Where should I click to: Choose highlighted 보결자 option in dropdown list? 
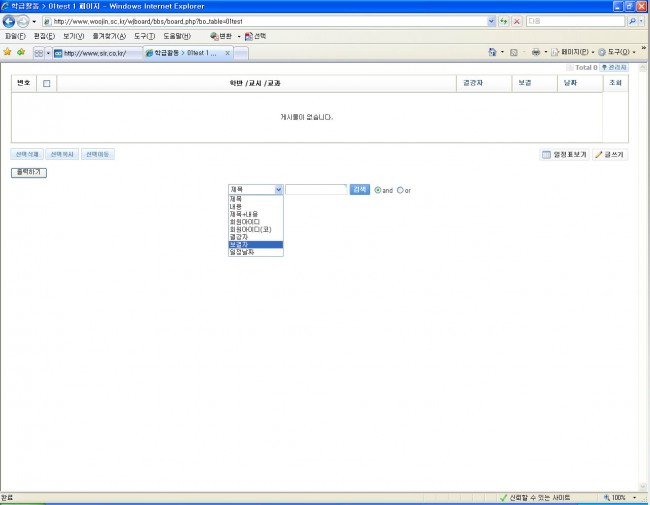pos(256,244)
